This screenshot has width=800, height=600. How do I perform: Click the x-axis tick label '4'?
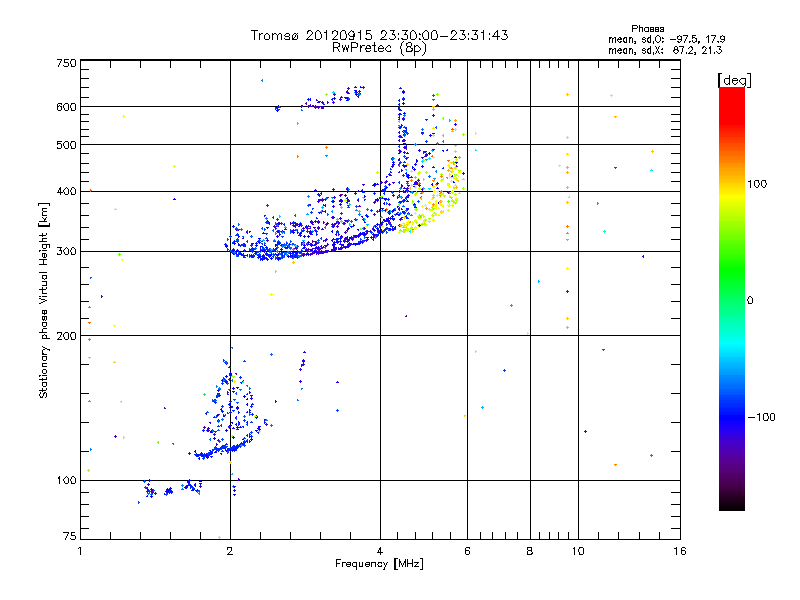380,552
